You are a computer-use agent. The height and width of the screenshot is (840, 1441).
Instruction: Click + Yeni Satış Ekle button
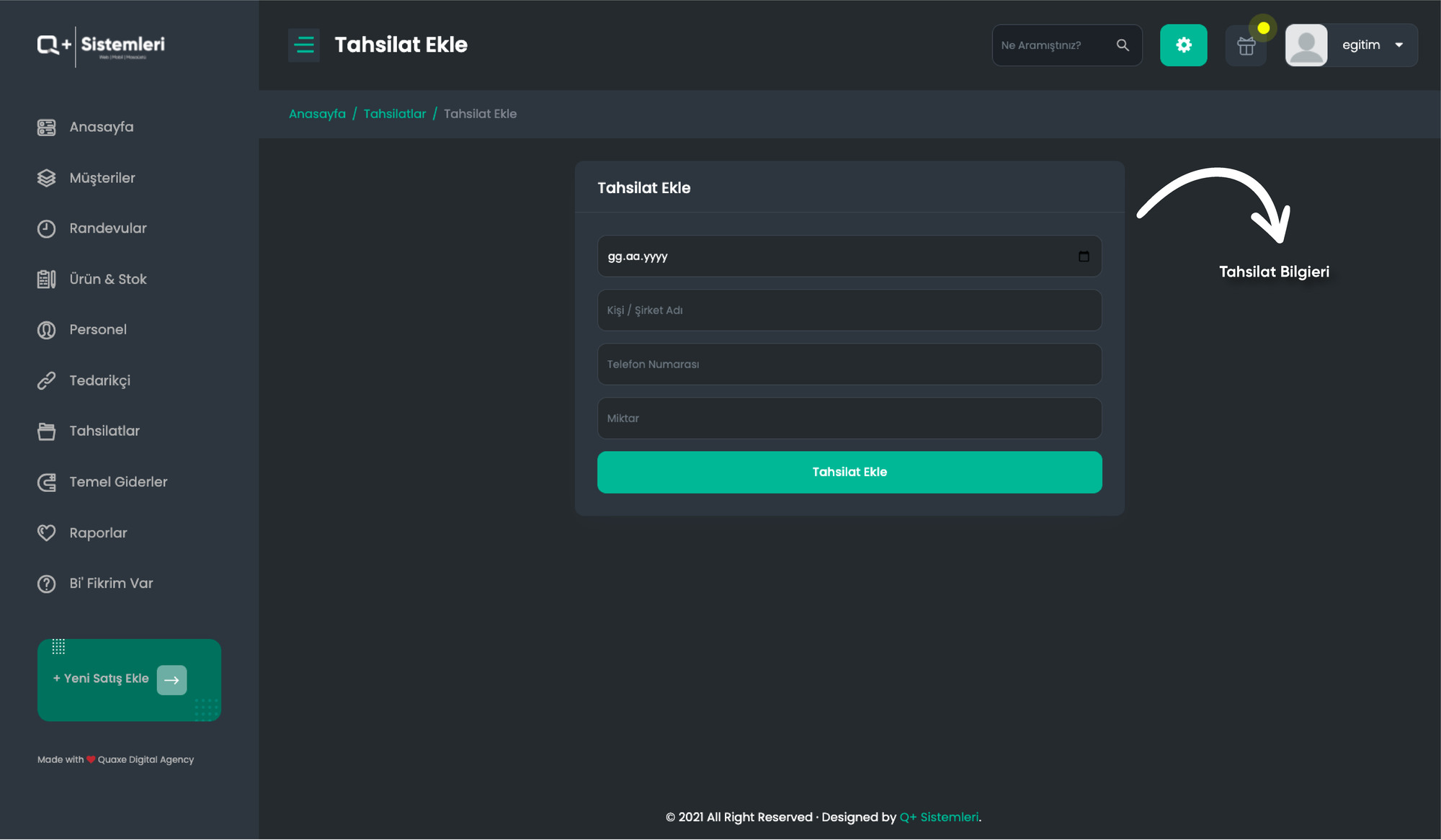pos(129,680)
